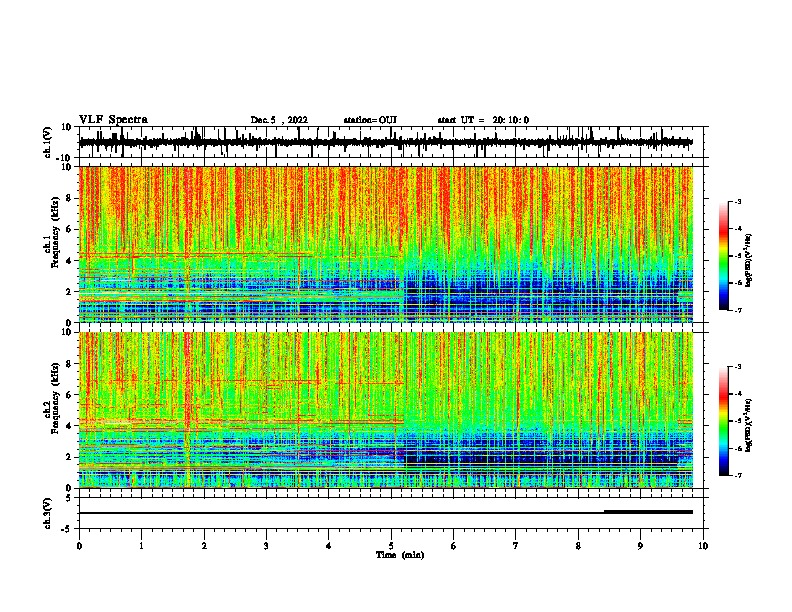
Task: Click the ch.1 'log(PSD)(V²/Hz)' color bar title
Action: point(749,260)
